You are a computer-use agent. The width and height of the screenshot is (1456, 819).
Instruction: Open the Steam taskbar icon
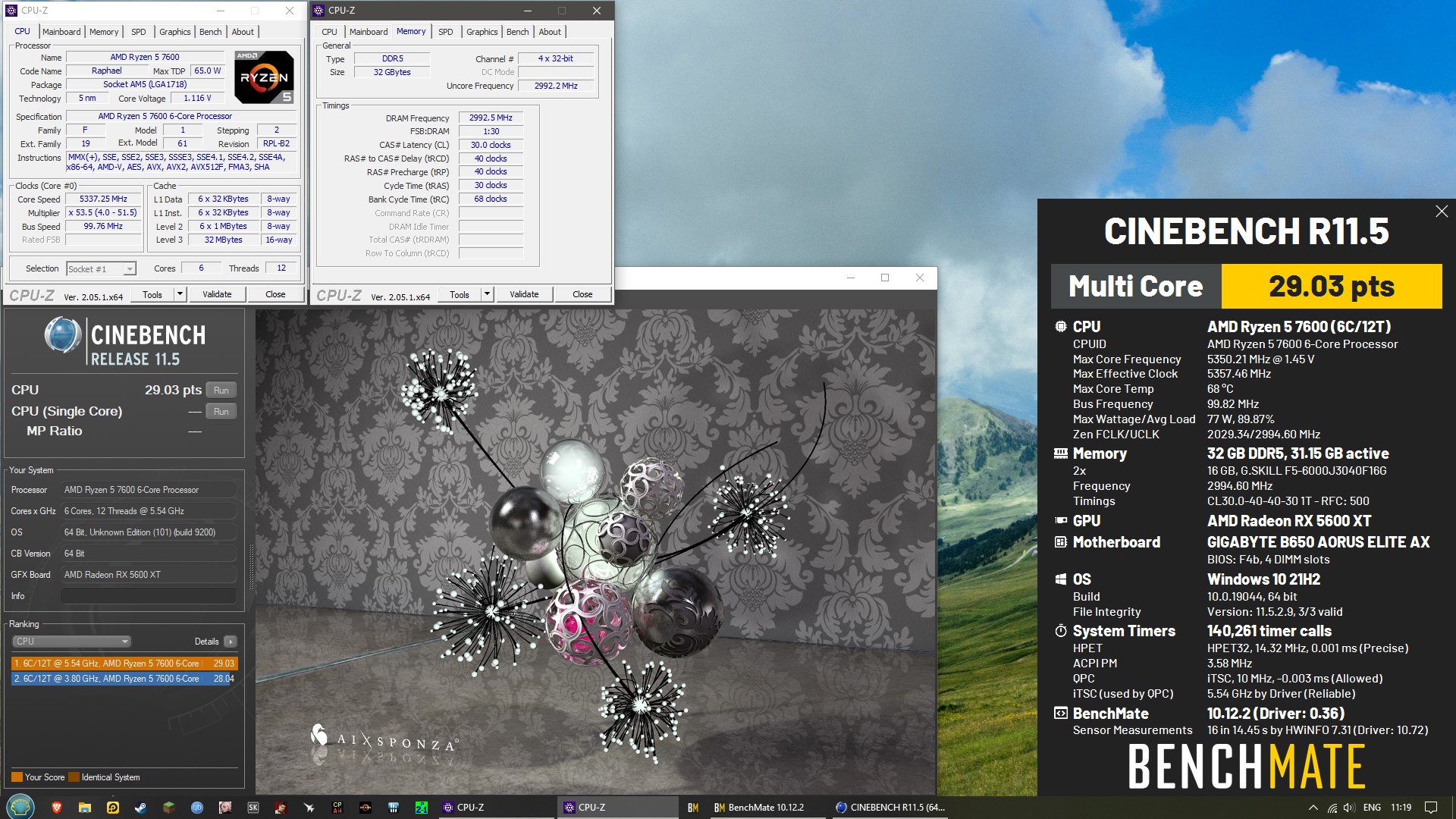tap(141, 808)
